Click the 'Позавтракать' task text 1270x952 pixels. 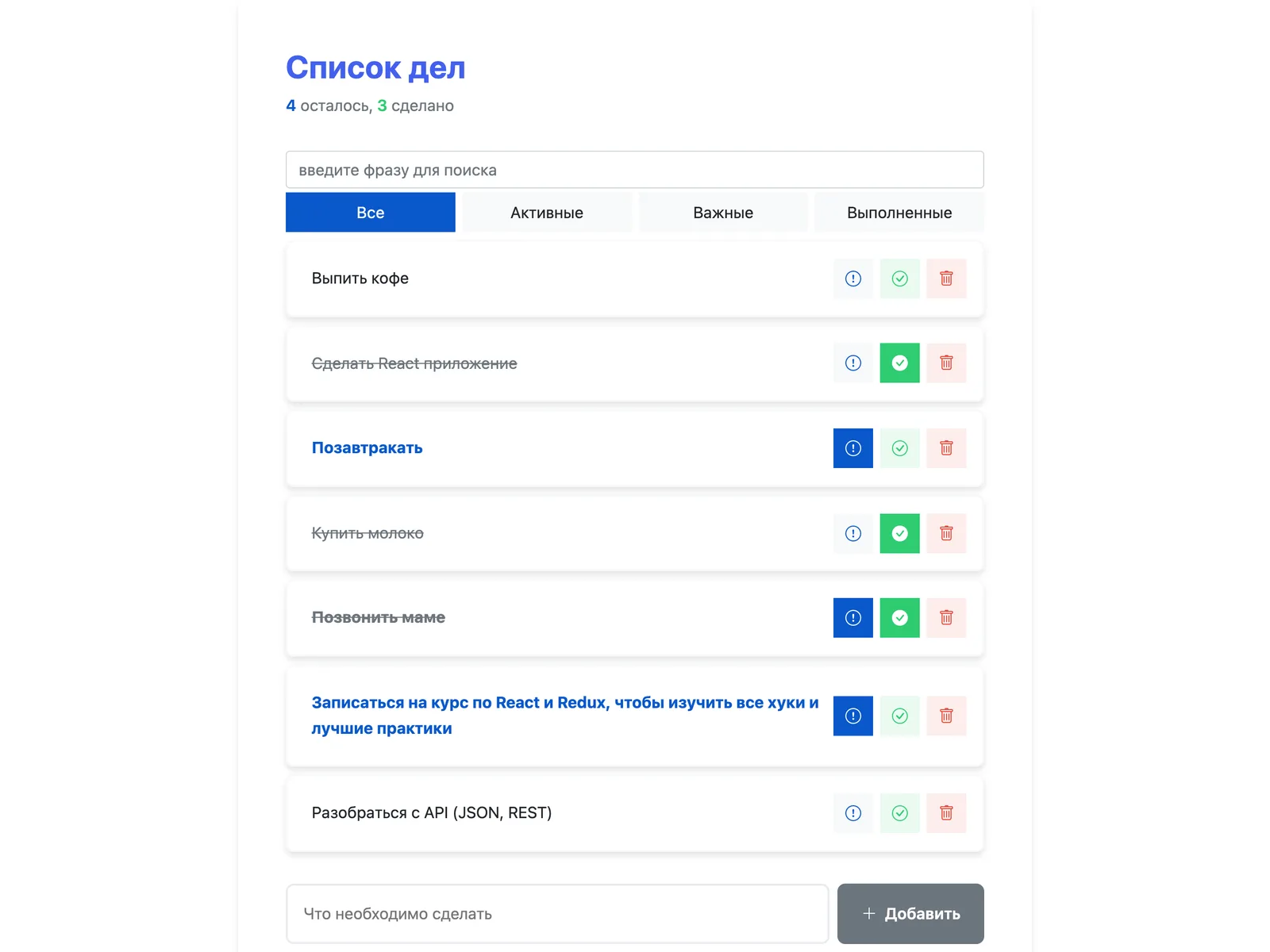[367, 448]
